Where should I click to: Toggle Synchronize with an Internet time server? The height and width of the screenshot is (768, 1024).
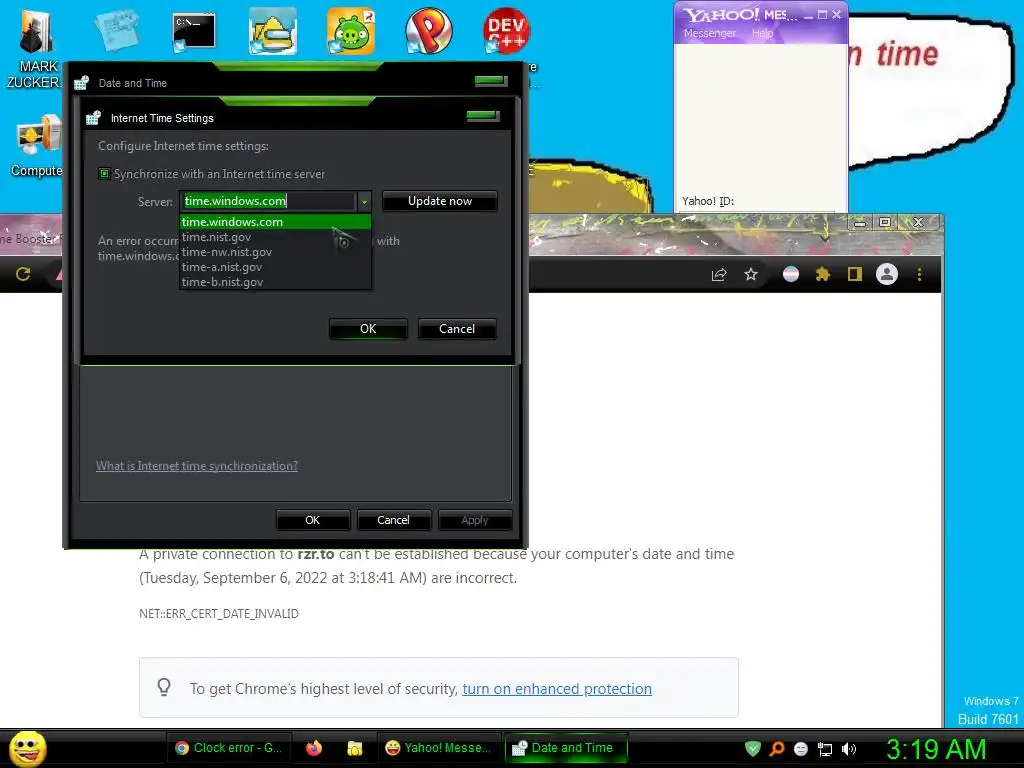pyautogui.click(x=104, y=174)
